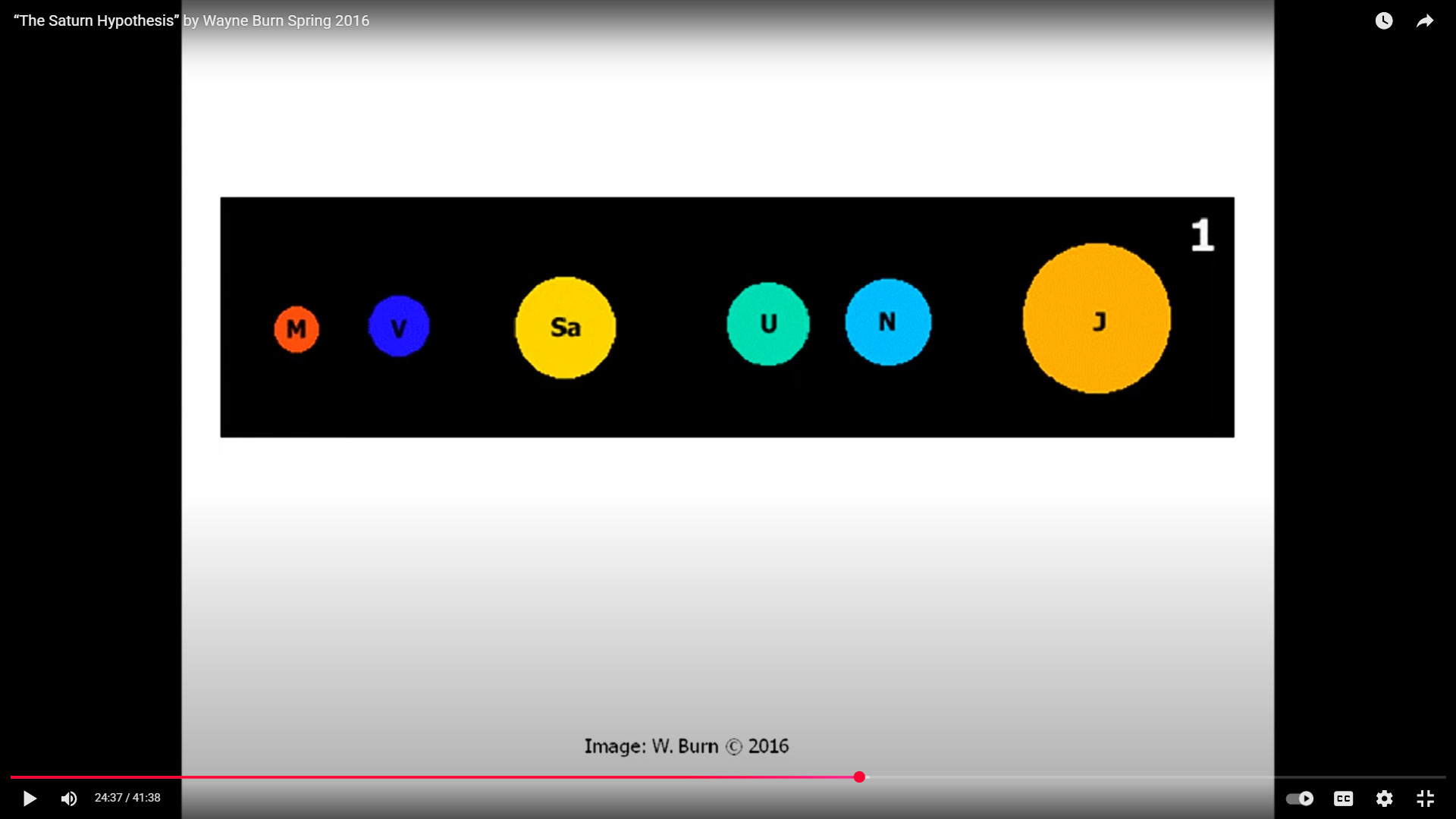Image resolution: width=1456 pixels, height=819 pixels.
Task: Toggle closed captions CC button
Action: 1343,799
